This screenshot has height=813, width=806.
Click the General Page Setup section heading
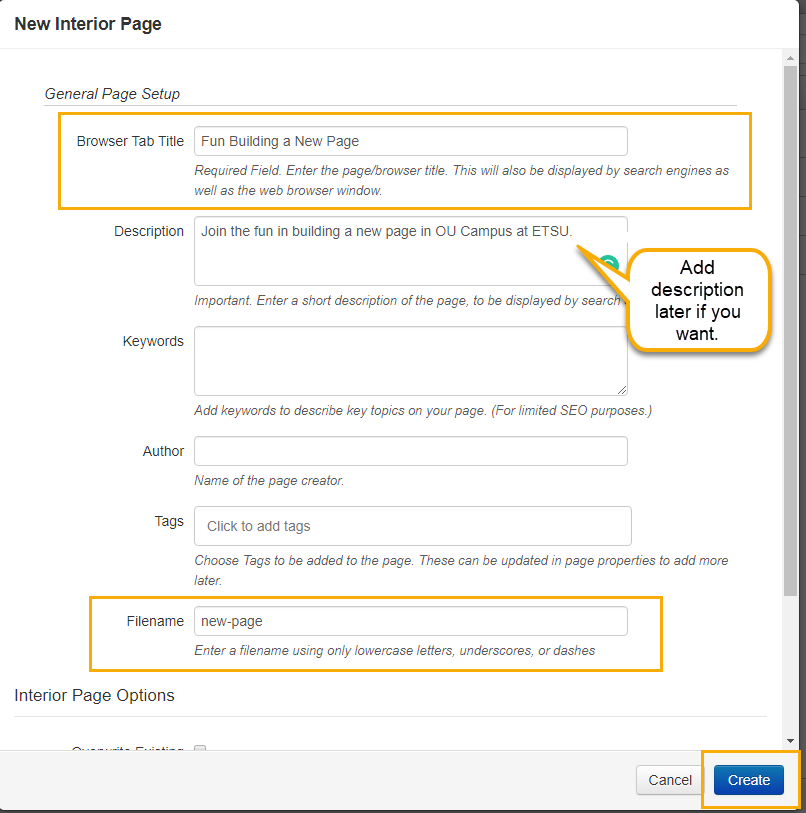click(x=112, y=94)
